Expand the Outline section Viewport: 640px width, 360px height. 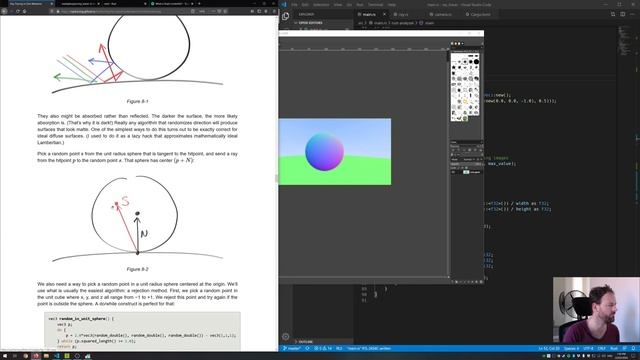(x=322, y=341)
